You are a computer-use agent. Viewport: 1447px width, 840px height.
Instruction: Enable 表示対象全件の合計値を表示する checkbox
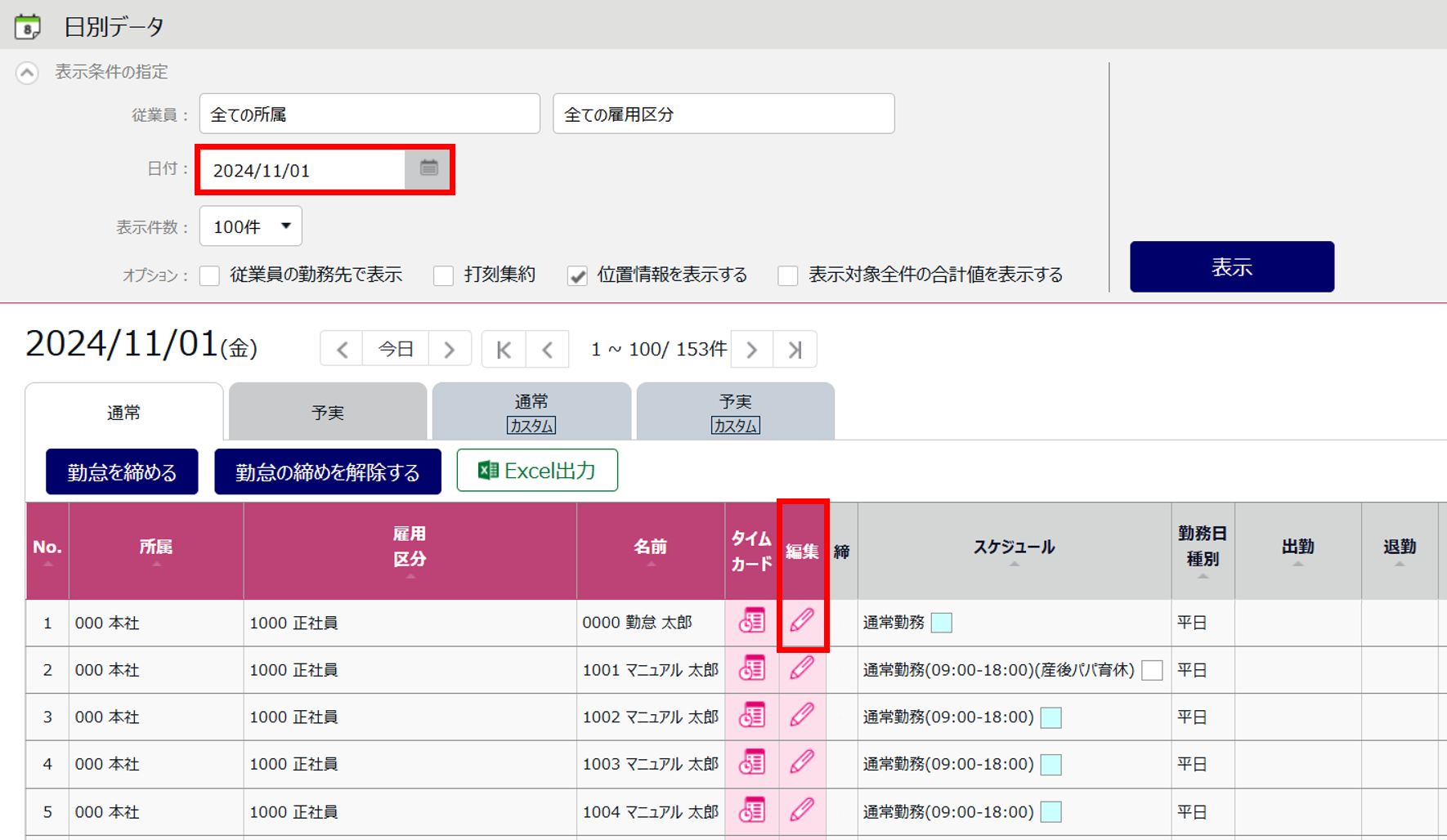coord(788,275)
